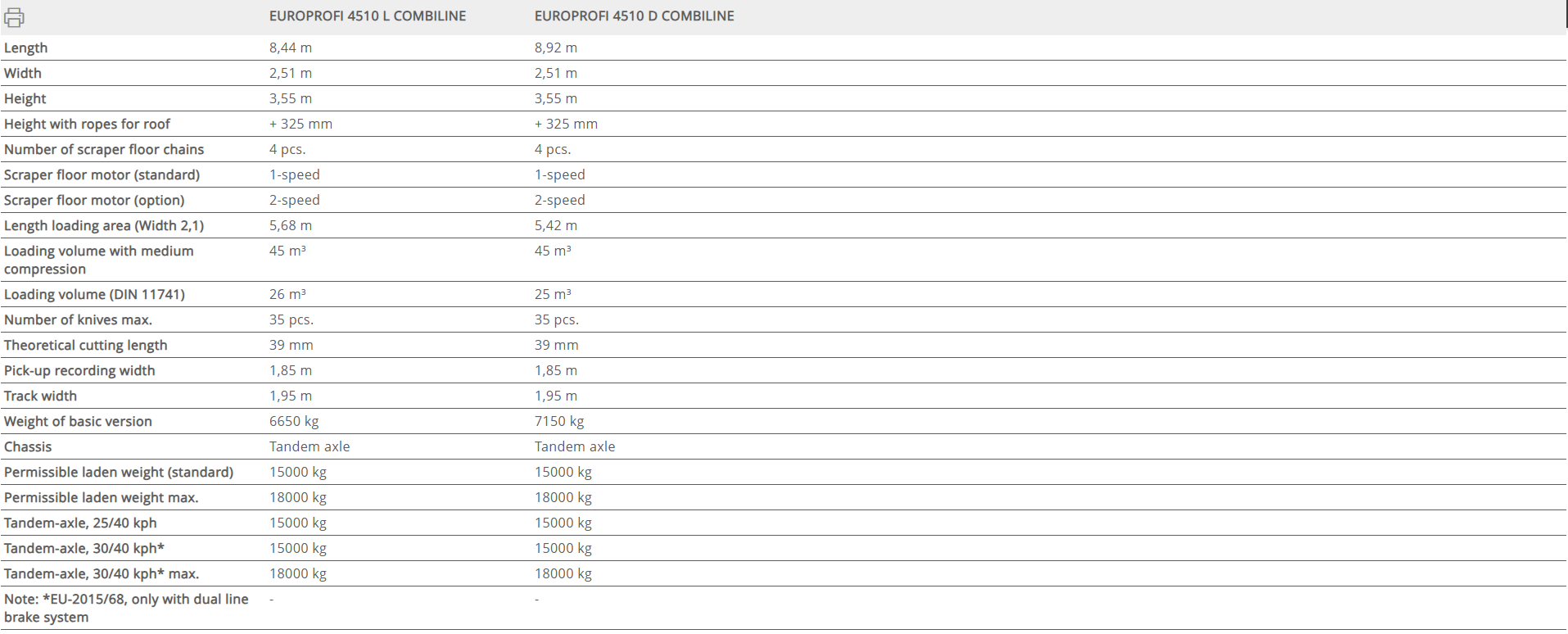Select the Scraper floor motor (option) label

[94, 201]
